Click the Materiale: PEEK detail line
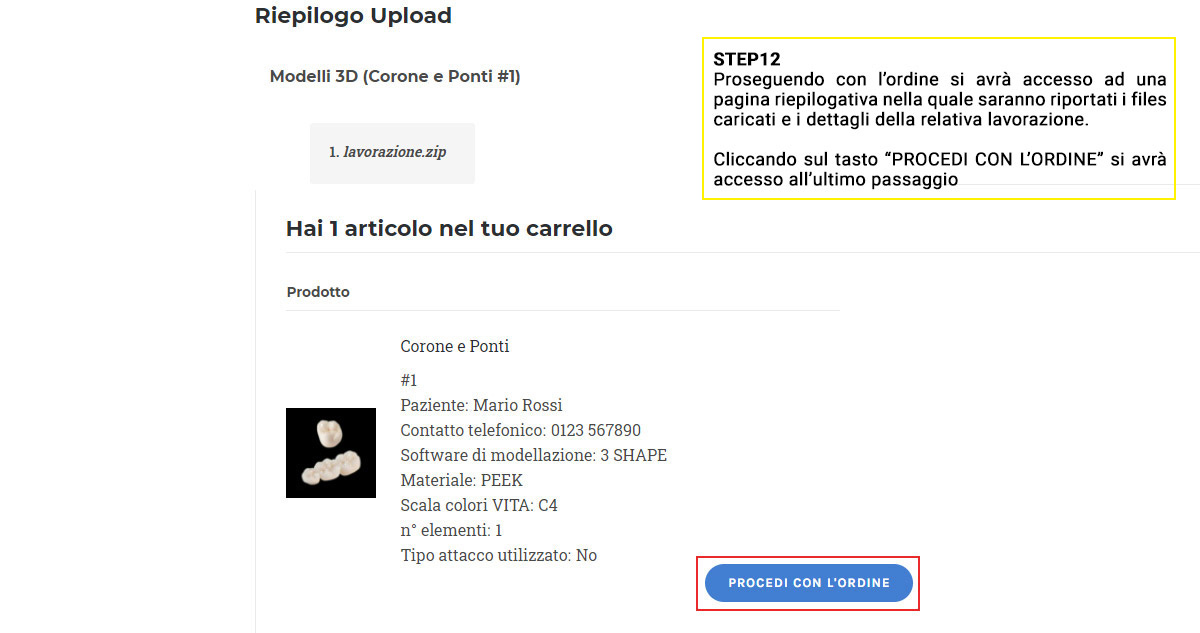 [x=461, y=480]
